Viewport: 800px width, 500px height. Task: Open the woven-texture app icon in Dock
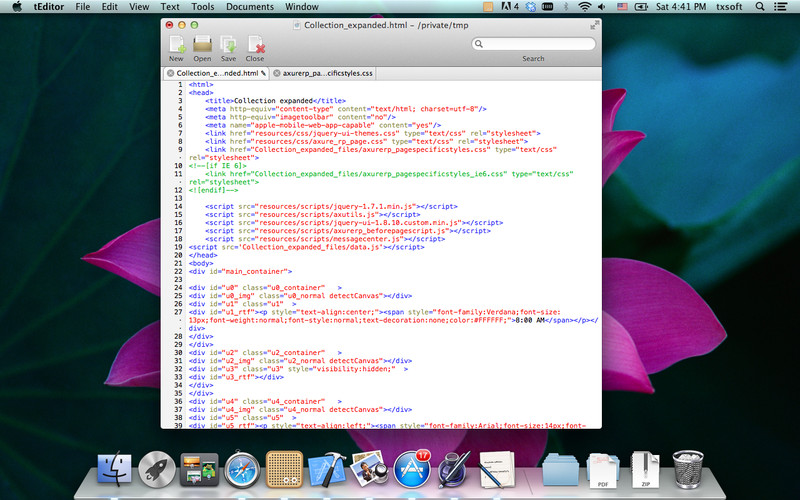[284, 468]
